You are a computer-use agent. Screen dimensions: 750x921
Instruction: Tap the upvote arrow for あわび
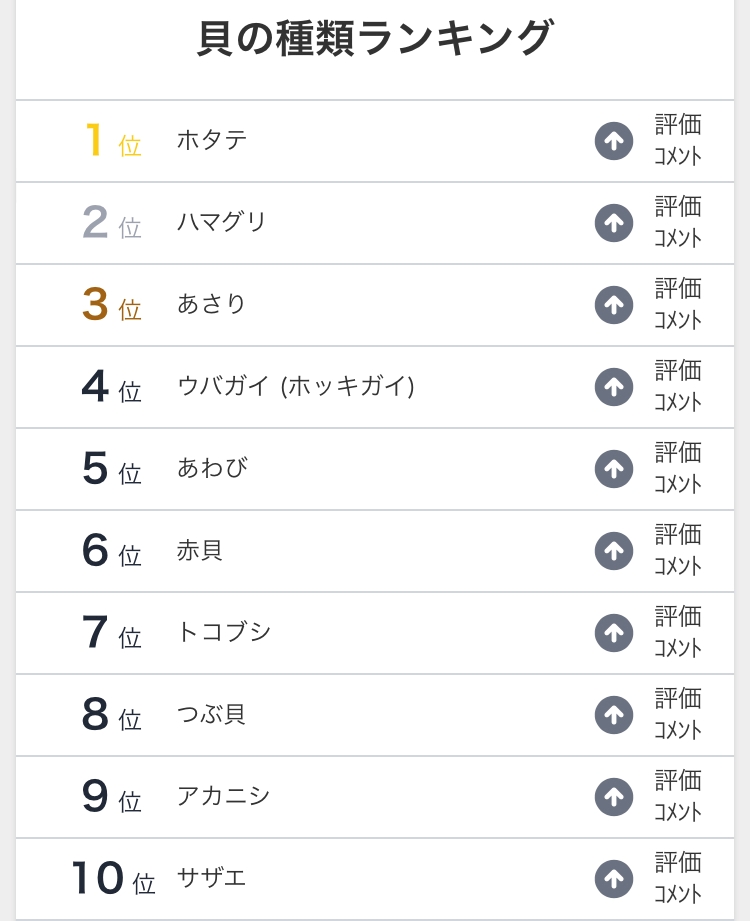[x=614, y=469]
